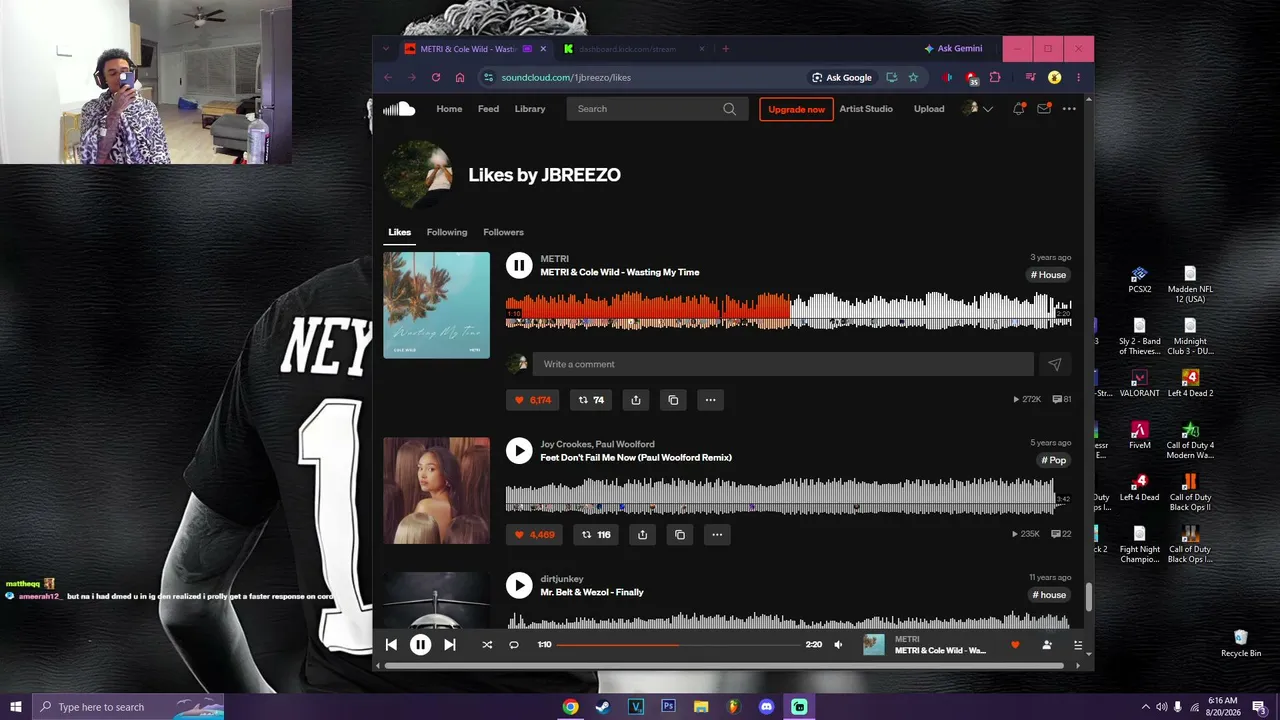This screenshot has width=1280, height=720.
Task: Switch to the dashboard.kick.com browser tab
Action: coord(633,48)
